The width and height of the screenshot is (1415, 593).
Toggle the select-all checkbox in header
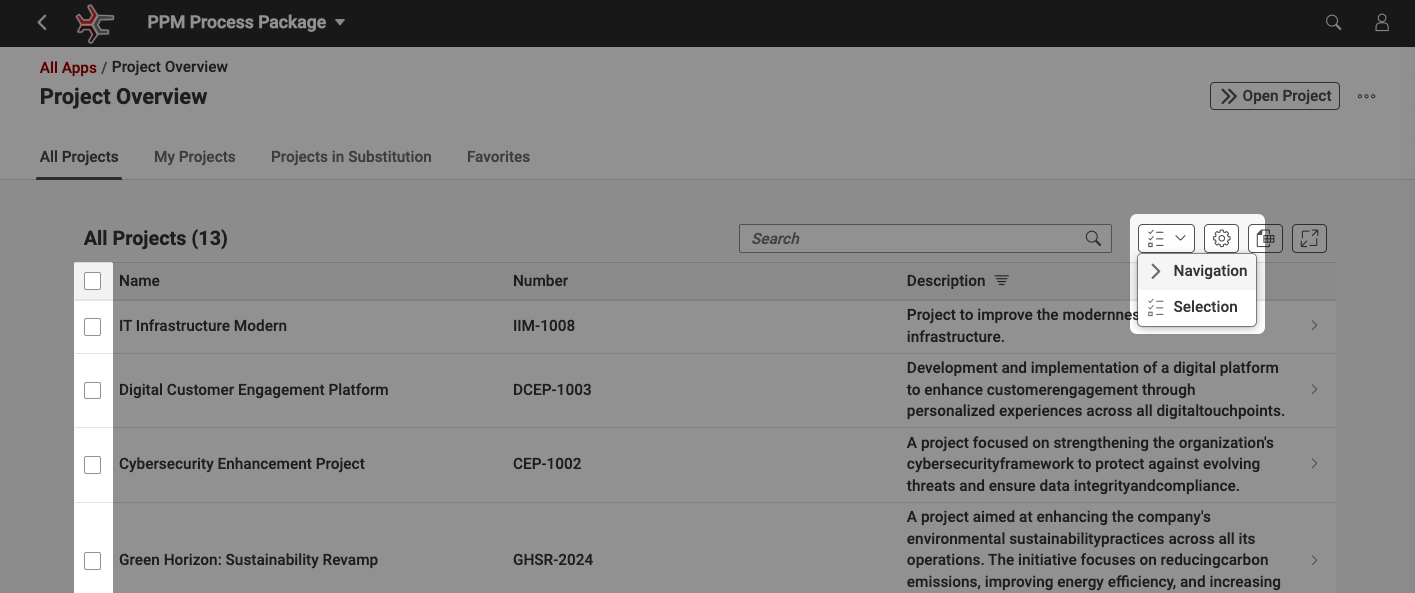point(93,281)
